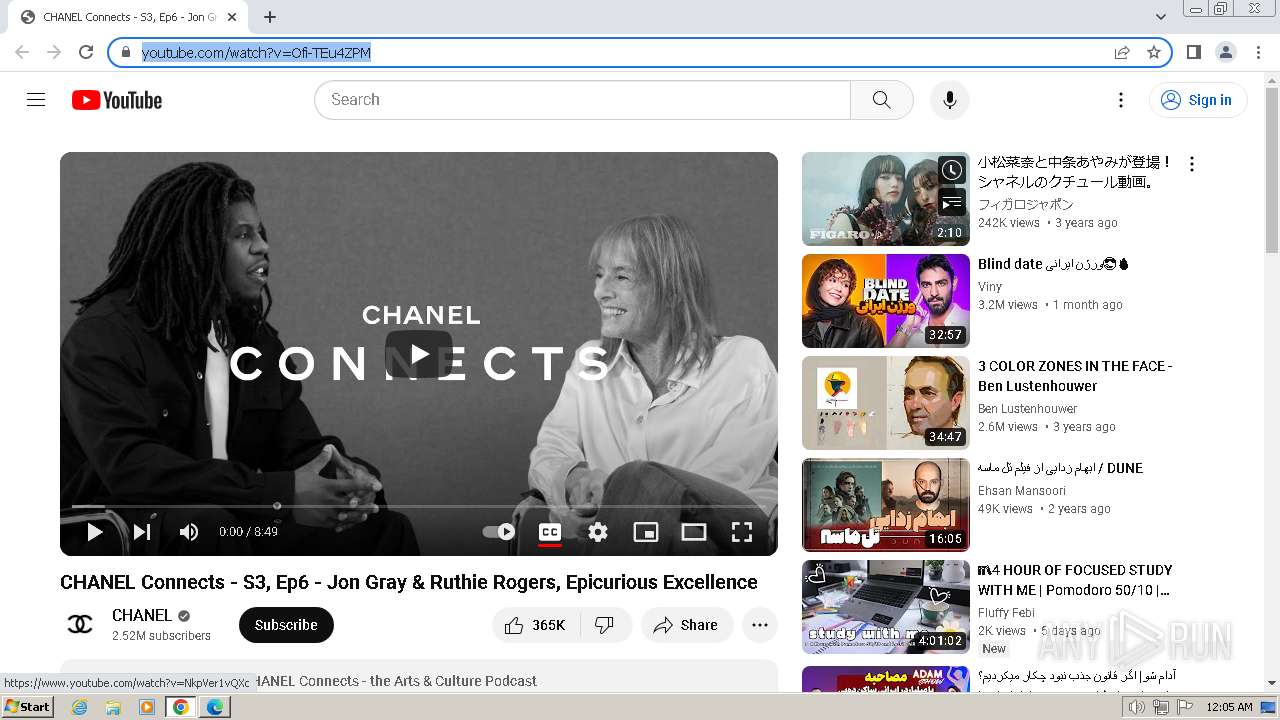Bookmark this page with the star

click(1154, 52)
